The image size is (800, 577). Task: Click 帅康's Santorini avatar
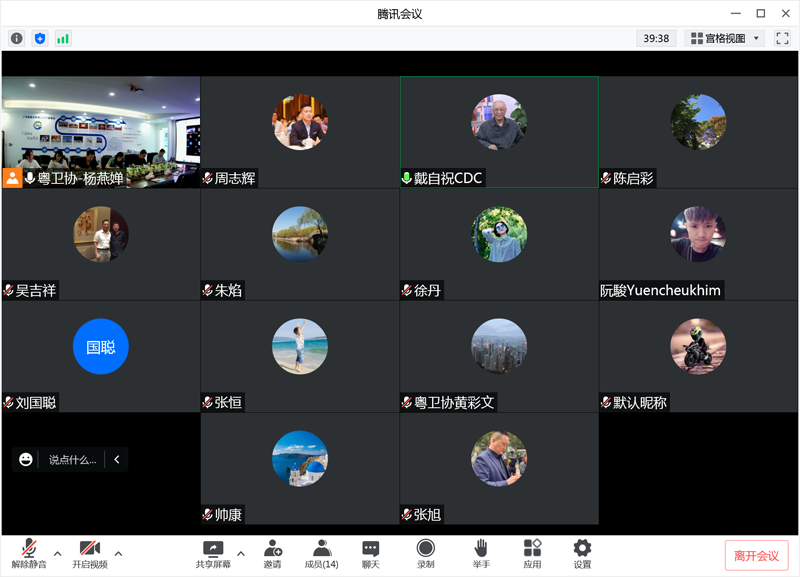tap(300, 459)
